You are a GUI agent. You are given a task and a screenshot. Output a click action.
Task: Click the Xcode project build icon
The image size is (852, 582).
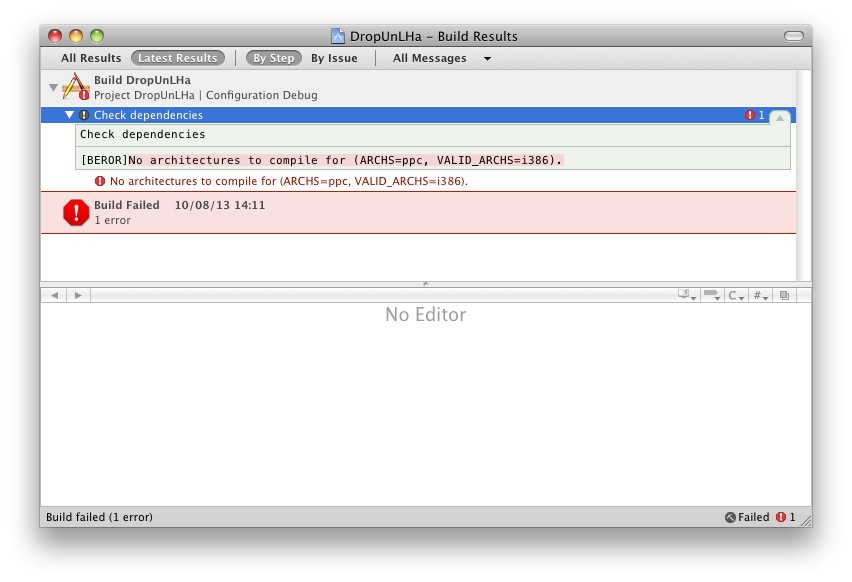coord(76,86)
